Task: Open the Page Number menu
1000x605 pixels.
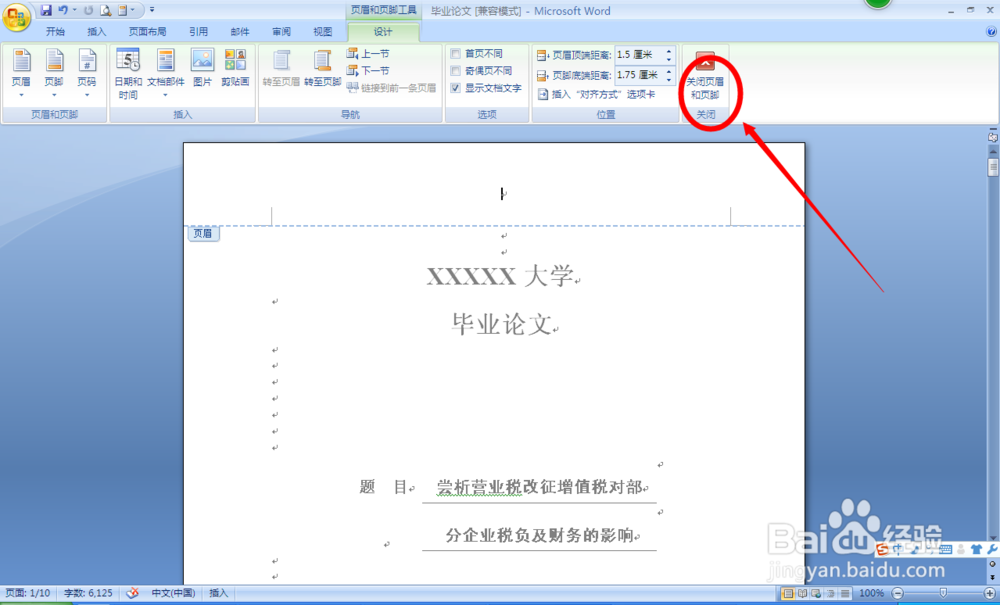Action: point(87,74)
